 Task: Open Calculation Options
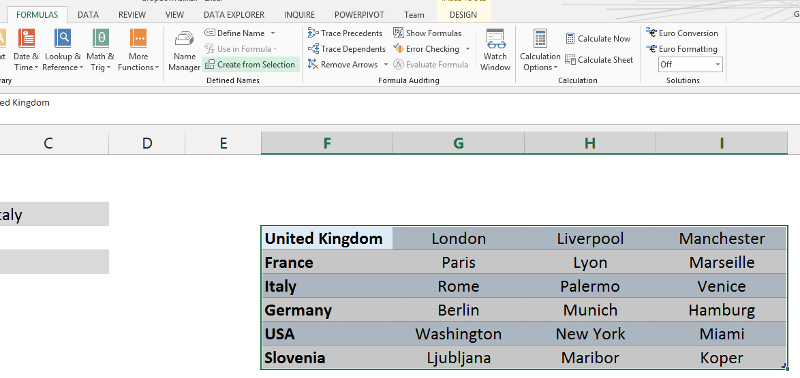pyautogui.click(x=540, y=50)
